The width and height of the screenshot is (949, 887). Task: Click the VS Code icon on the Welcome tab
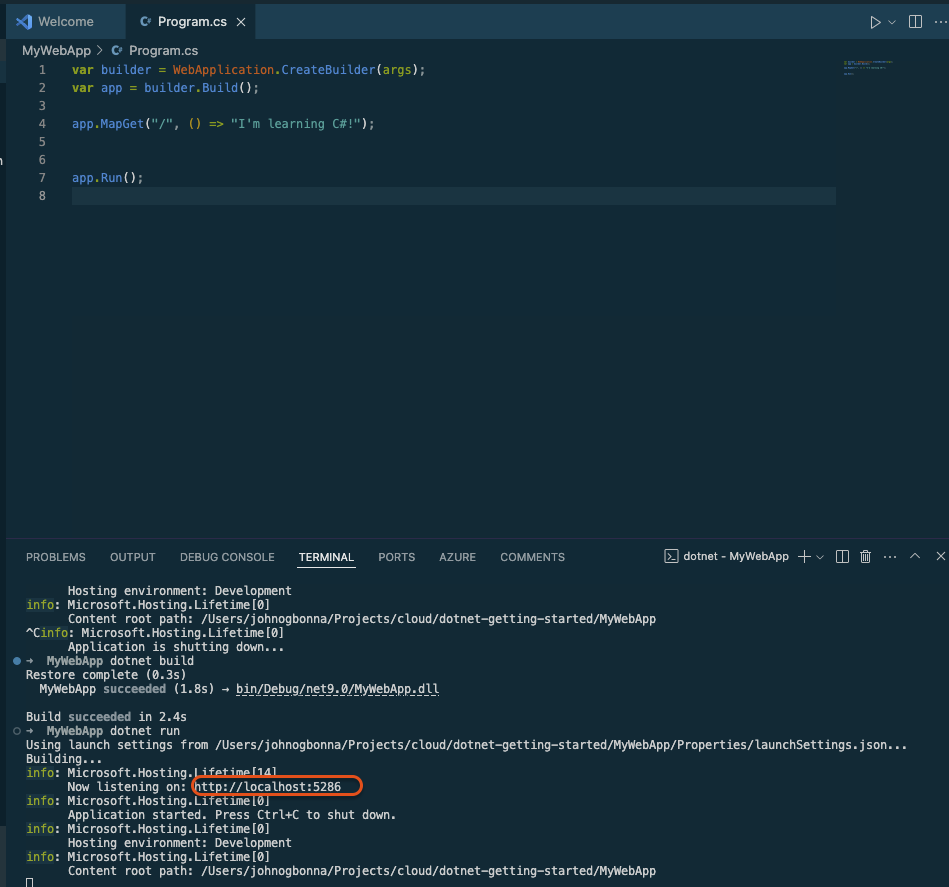[x=24, y=22]
